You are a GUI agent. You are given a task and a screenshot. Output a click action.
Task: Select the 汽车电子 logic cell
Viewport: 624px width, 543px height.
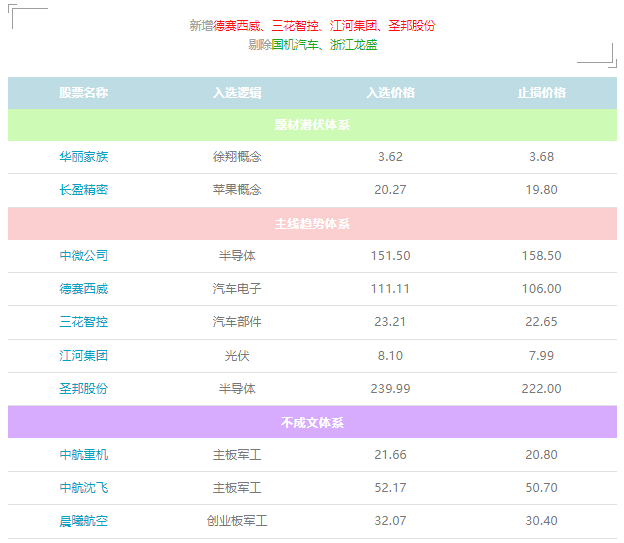(x=237, y=289)
